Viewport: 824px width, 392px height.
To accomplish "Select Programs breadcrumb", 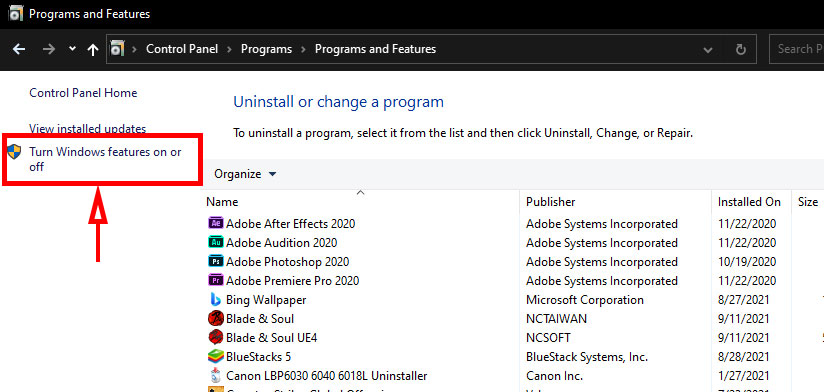I will tap(266, 49).
